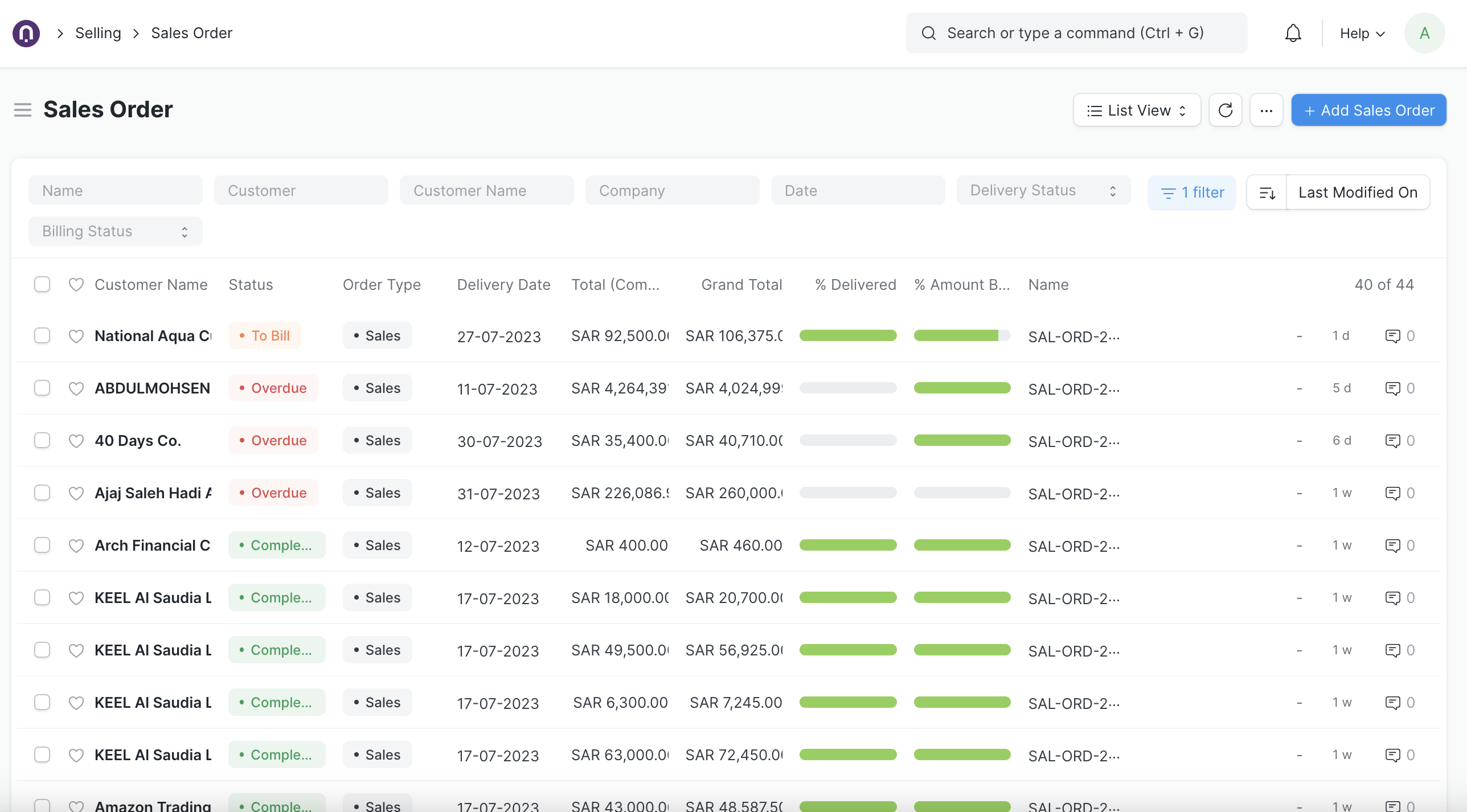Expand the Delivery Status filter dropdown
The width and height of the screenshot is (1467, 812).
click(x=1043, y=190)
